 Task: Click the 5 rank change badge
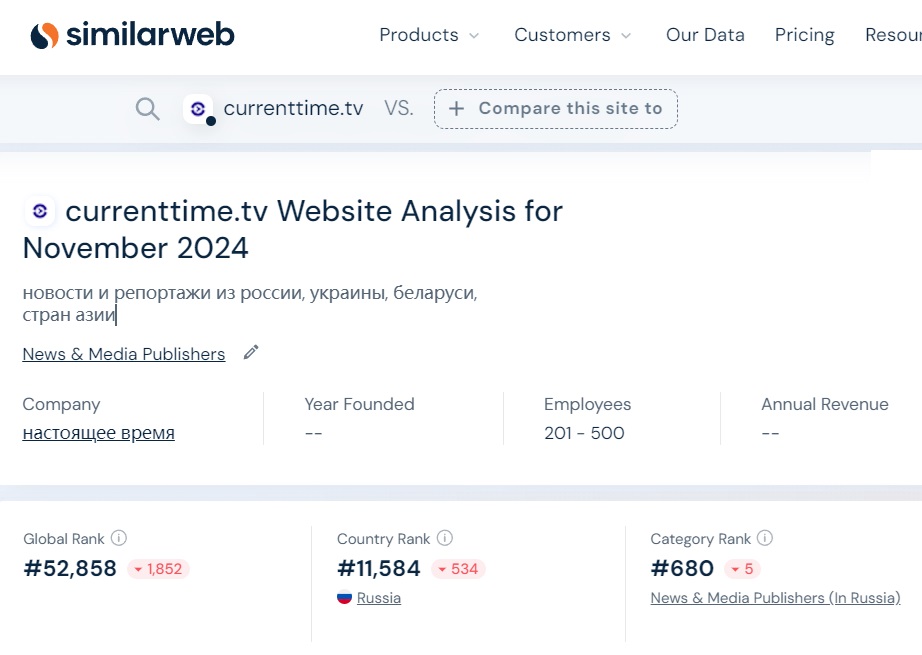[x=743, y=569]
